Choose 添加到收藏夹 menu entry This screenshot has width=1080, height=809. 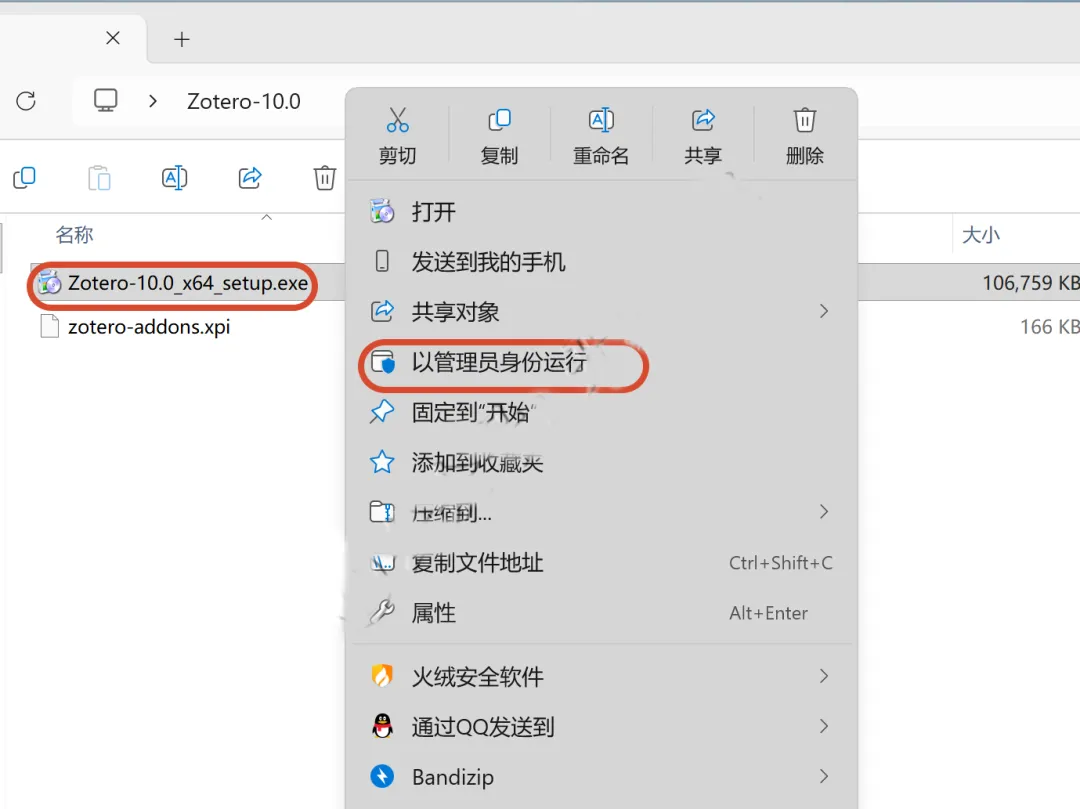click(x=603, y=463)
